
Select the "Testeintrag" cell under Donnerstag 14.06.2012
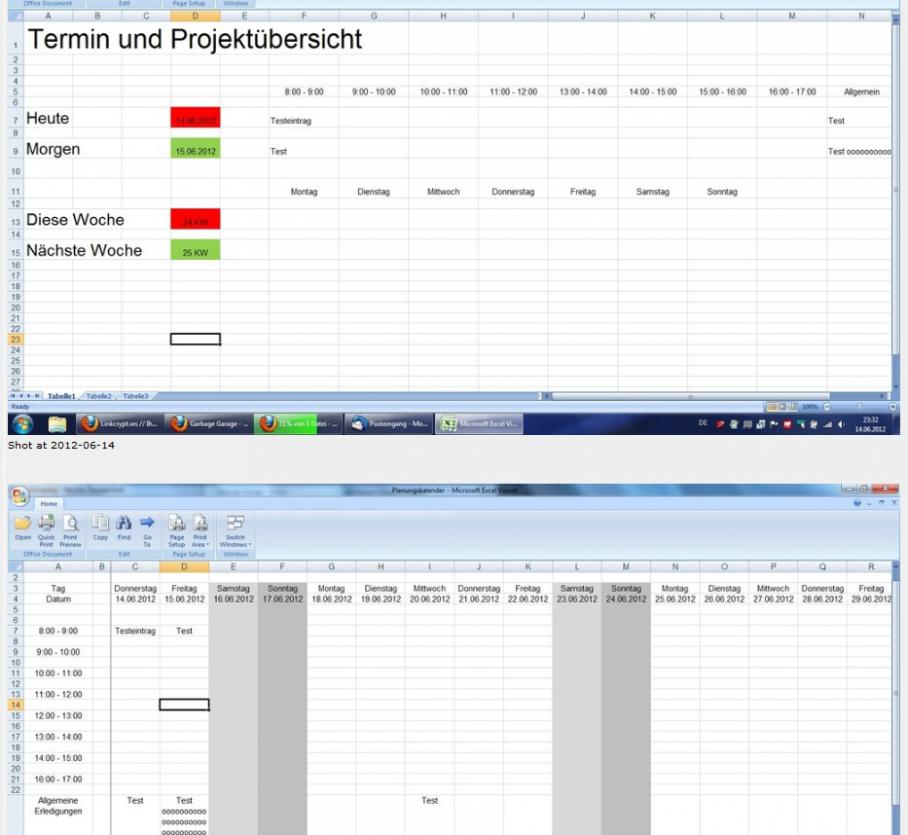tap(135, 631)
